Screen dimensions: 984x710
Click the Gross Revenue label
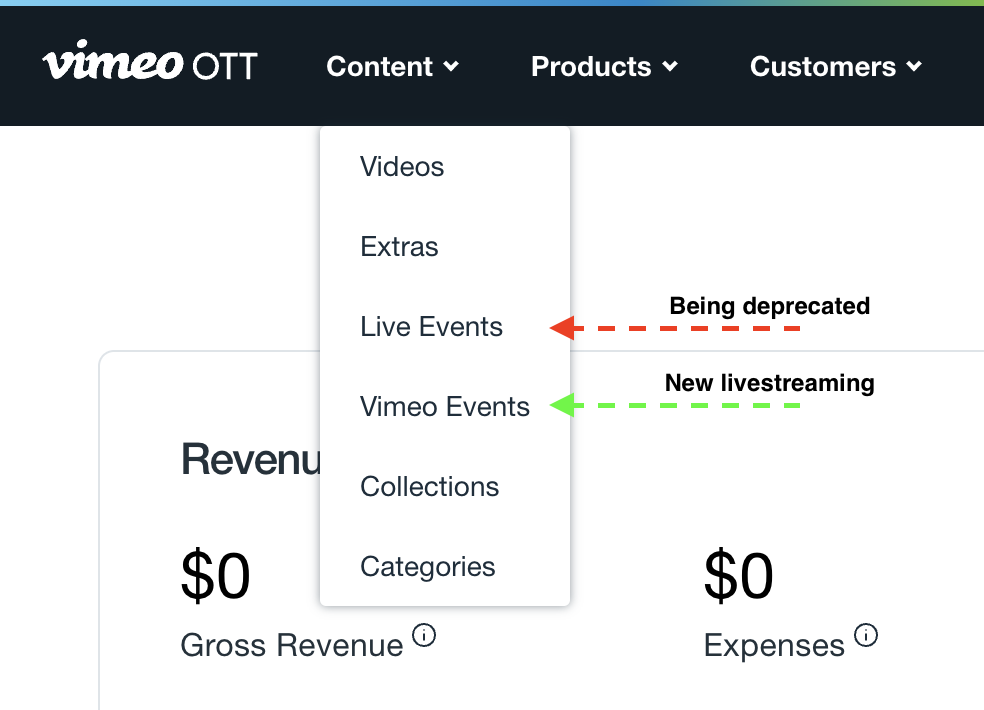click(292, 645)
